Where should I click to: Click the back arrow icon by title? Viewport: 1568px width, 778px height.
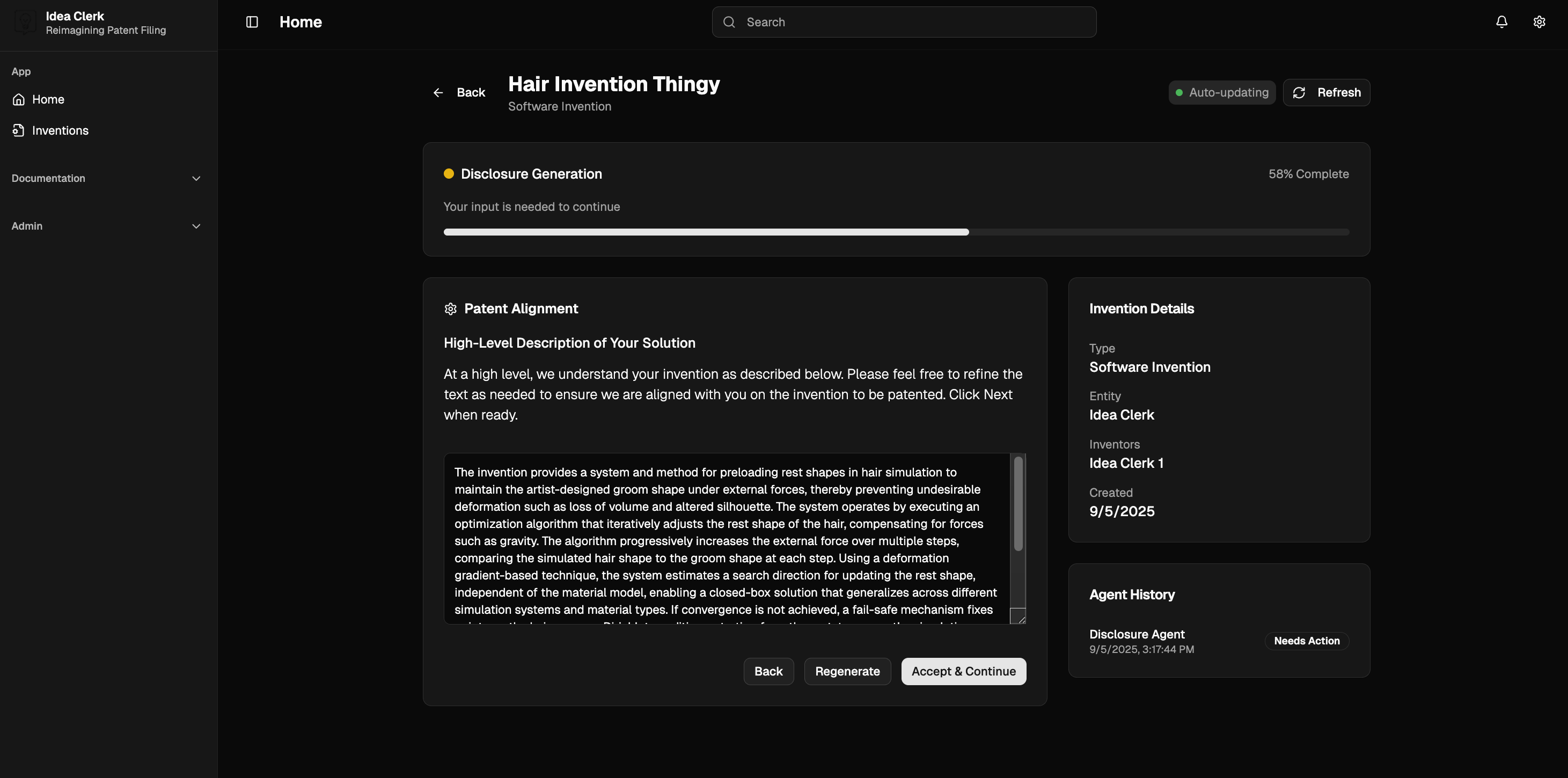click(x=438, y=92)
